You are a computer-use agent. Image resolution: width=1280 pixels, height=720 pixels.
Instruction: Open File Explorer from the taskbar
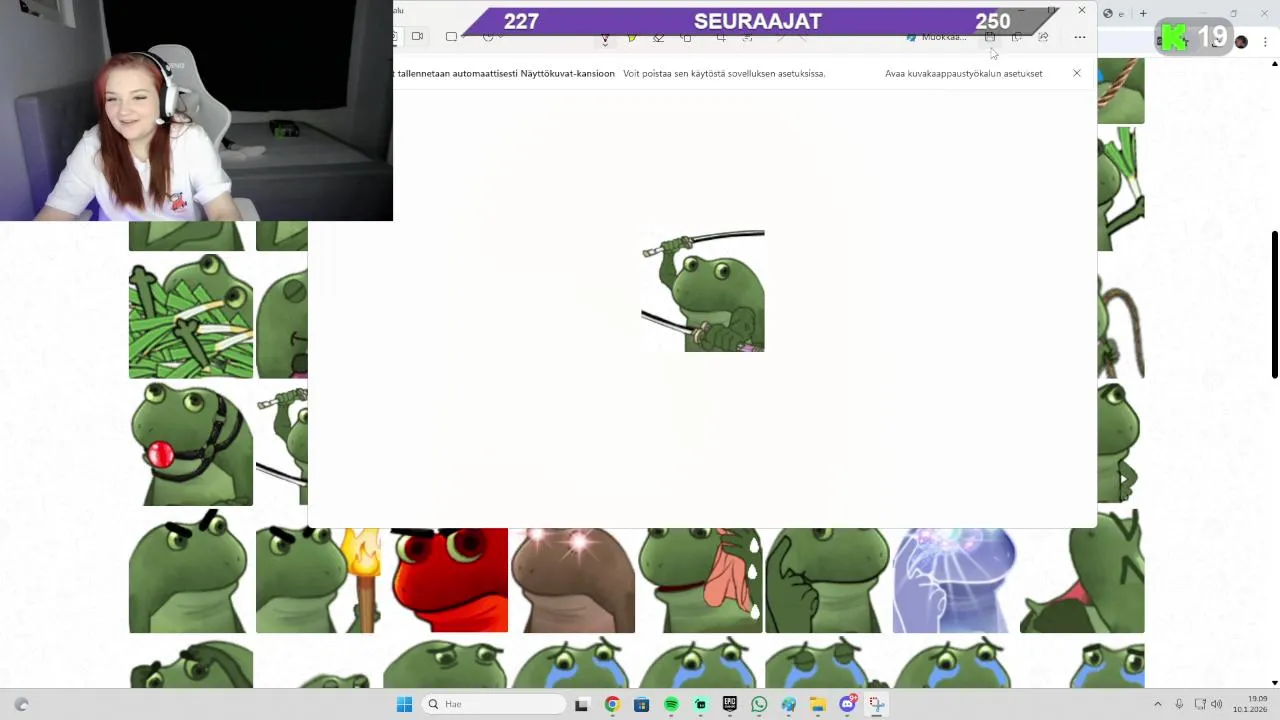817,704
